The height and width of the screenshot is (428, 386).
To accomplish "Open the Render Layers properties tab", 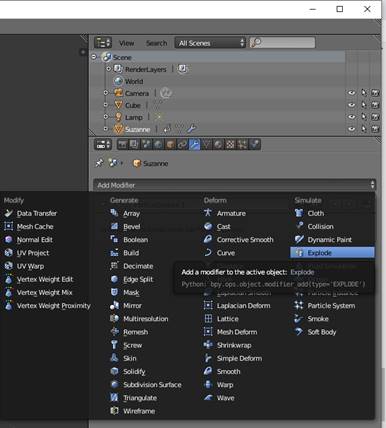I will tap(134, 144).
